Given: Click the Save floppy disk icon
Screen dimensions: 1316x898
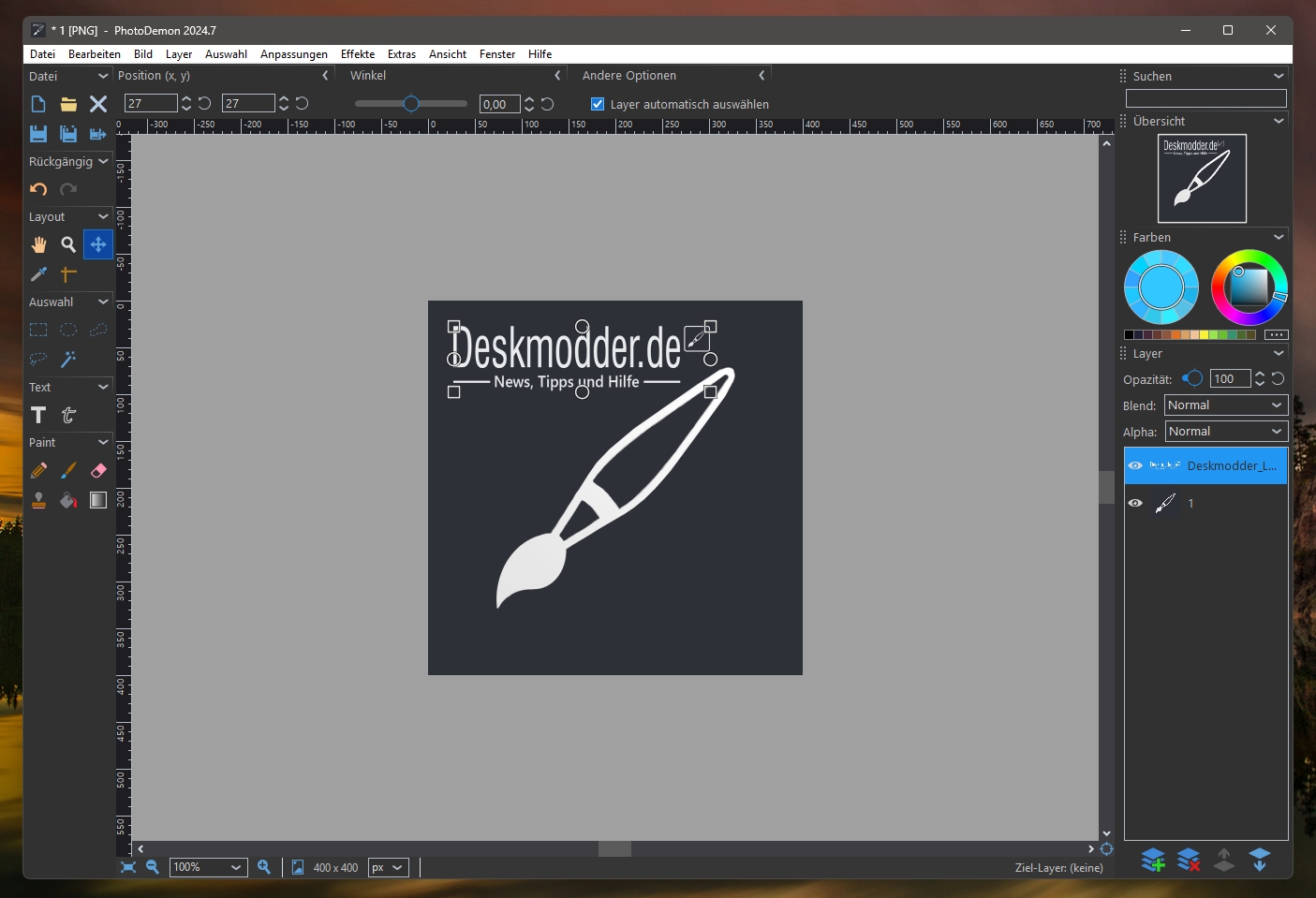Looking at the screenshot, I should click(x=38, y=134).
